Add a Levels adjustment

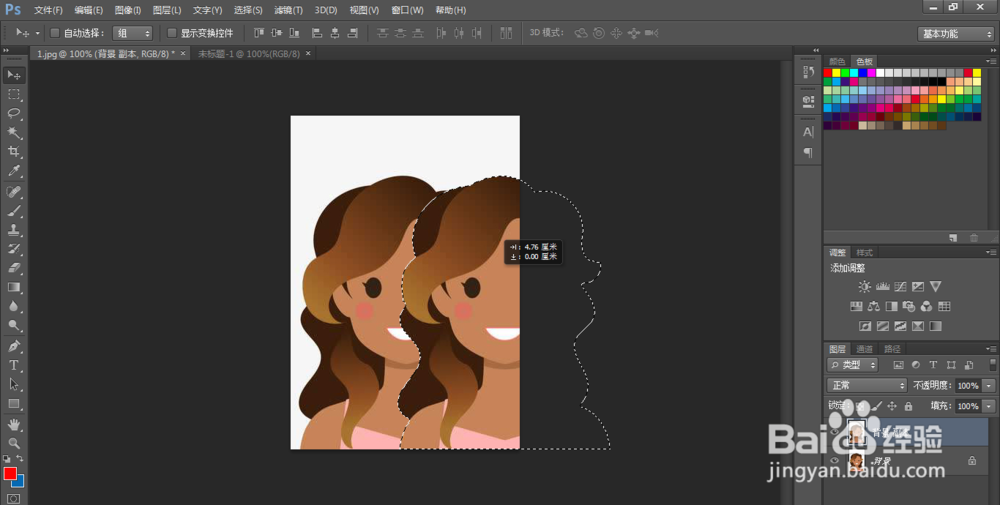[883, 286]
